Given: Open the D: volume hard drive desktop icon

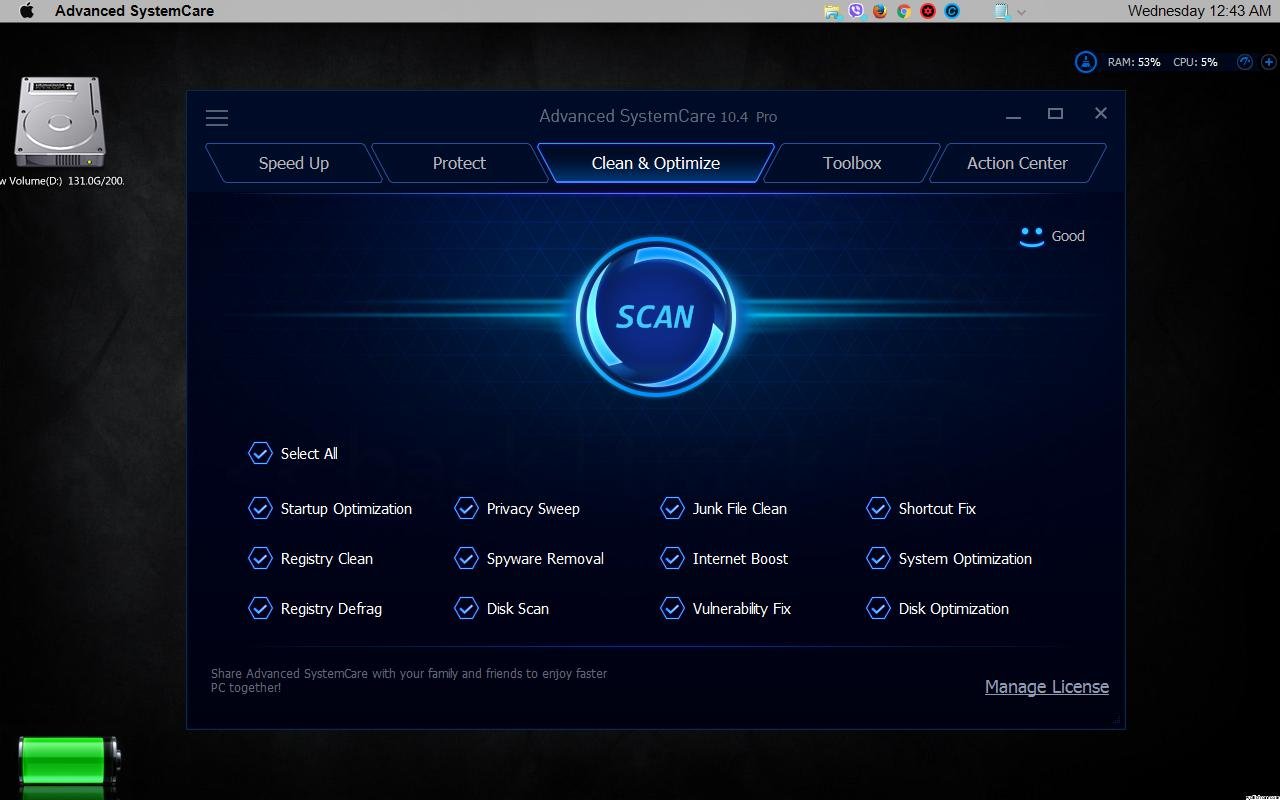Looking at the screenshot, I should coord(59,123).
